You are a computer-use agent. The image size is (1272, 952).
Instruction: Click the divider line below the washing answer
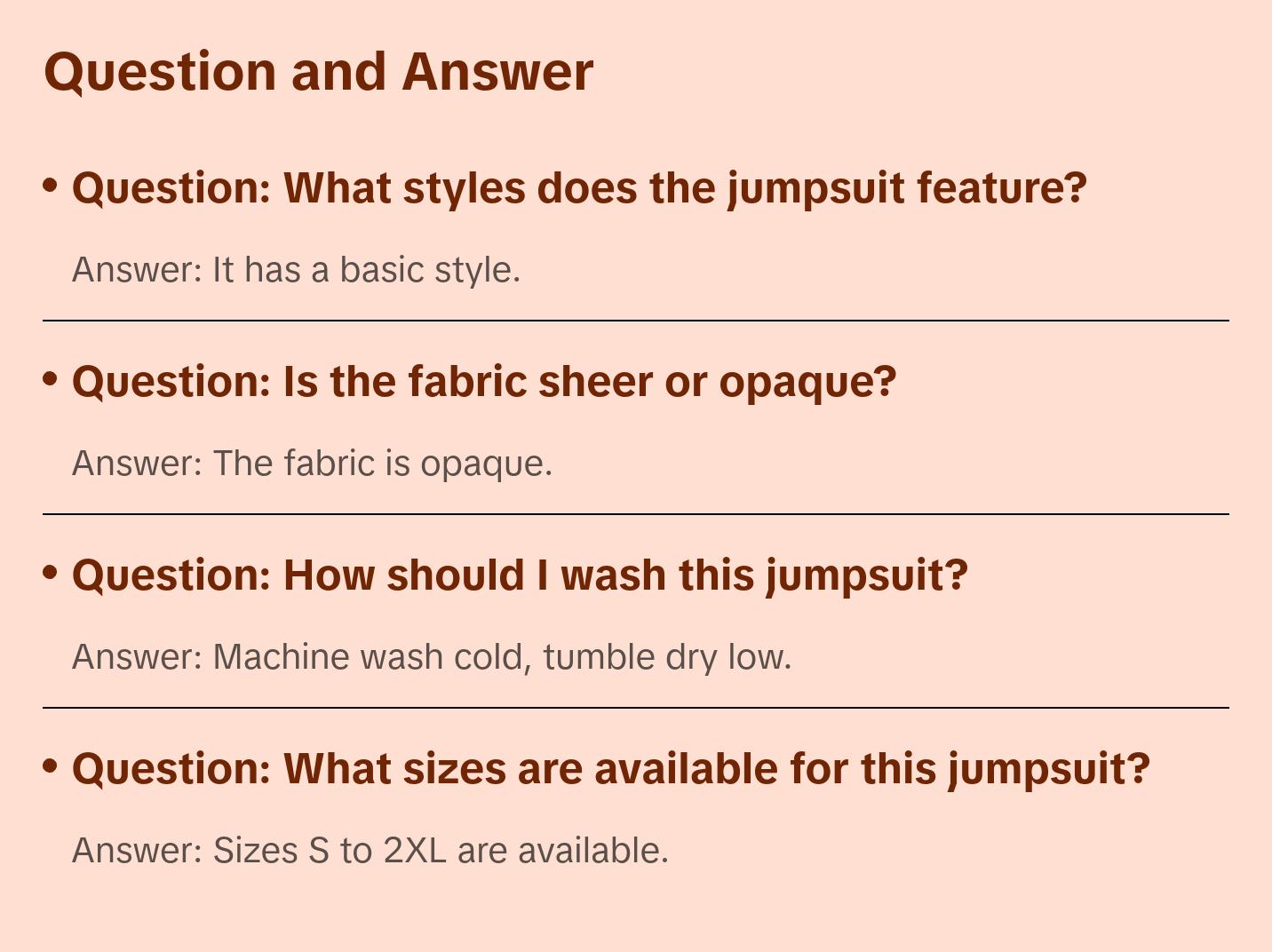636,708
